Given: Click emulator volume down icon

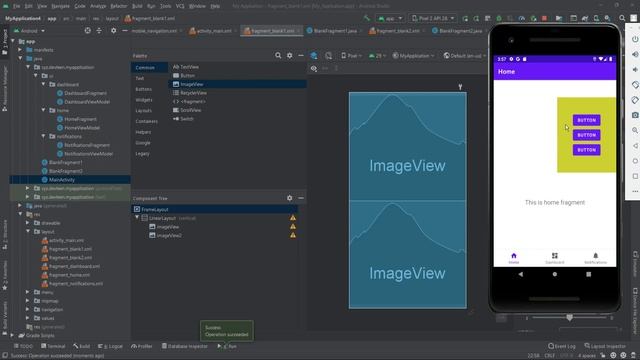Looking at the screenshot, I should [x=635, y=69].
